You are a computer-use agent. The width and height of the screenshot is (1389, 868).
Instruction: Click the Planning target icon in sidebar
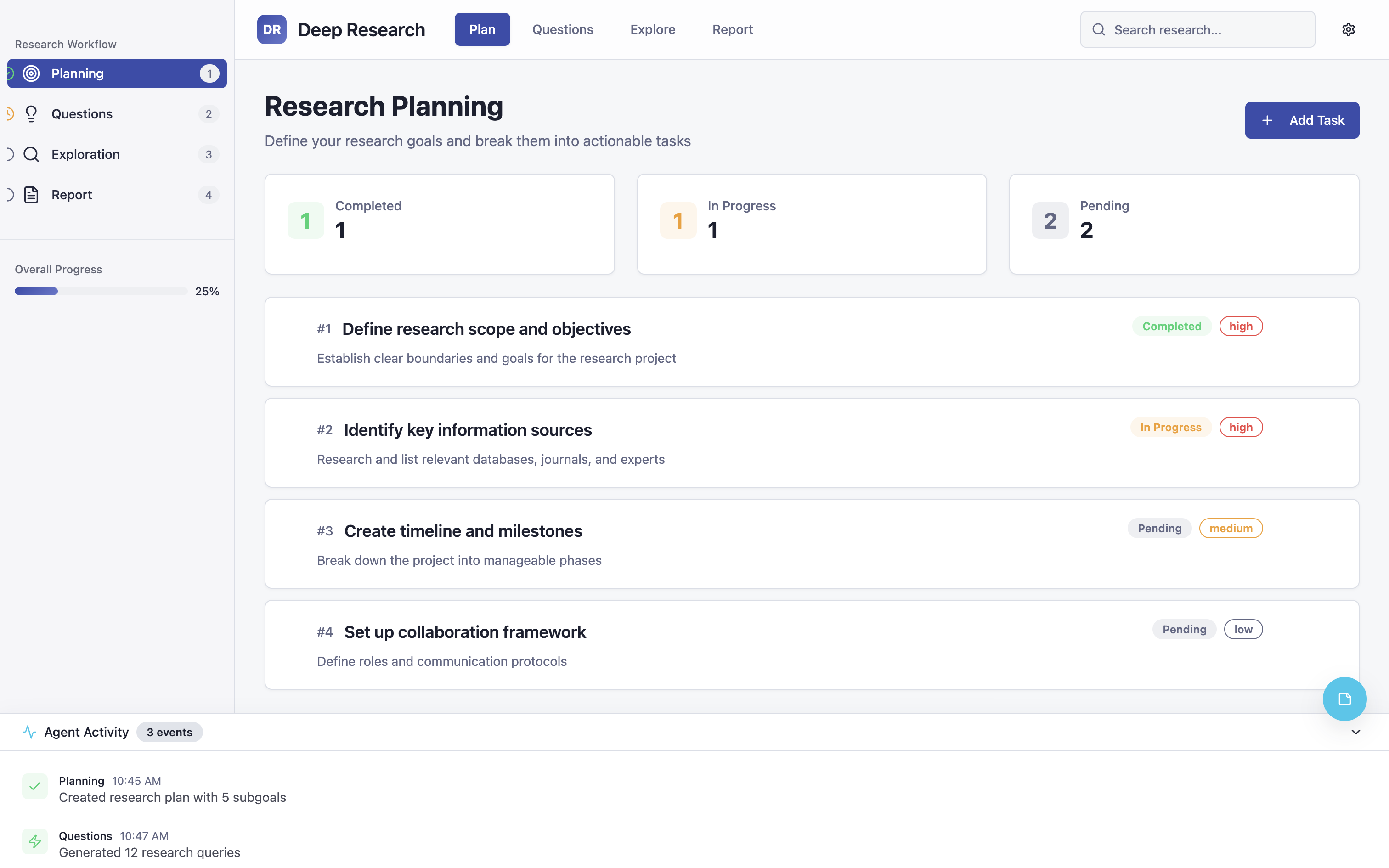[32, 73]
